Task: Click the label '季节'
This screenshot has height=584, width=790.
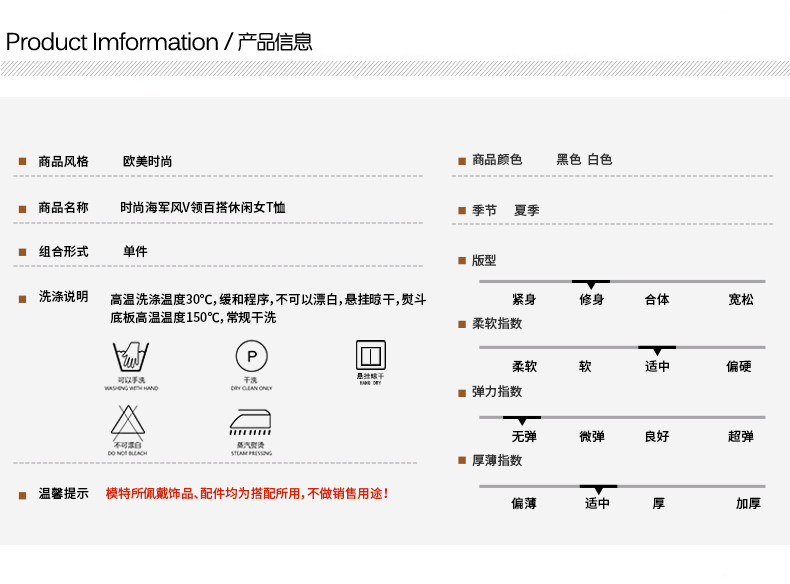Action: (x=485, y=210)
